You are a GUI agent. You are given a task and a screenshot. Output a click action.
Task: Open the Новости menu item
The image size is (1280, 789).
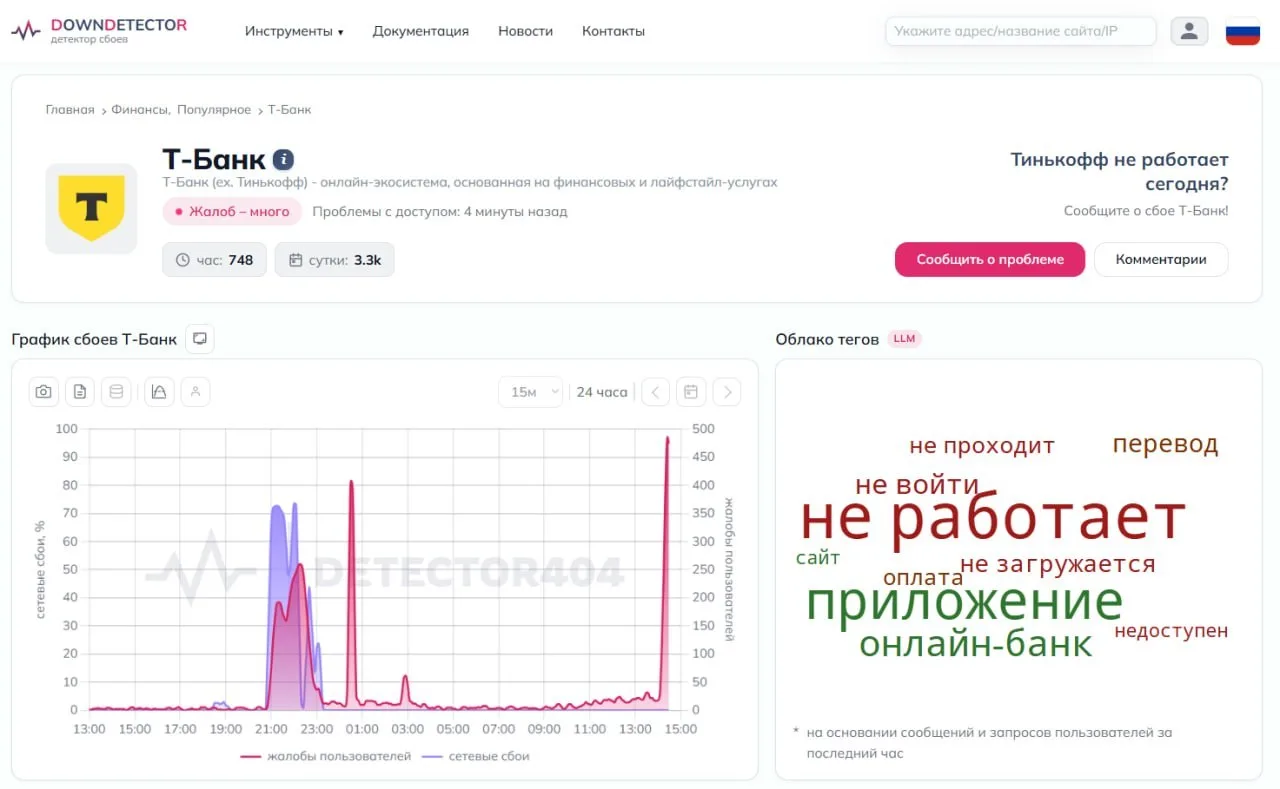click(526, 31)
